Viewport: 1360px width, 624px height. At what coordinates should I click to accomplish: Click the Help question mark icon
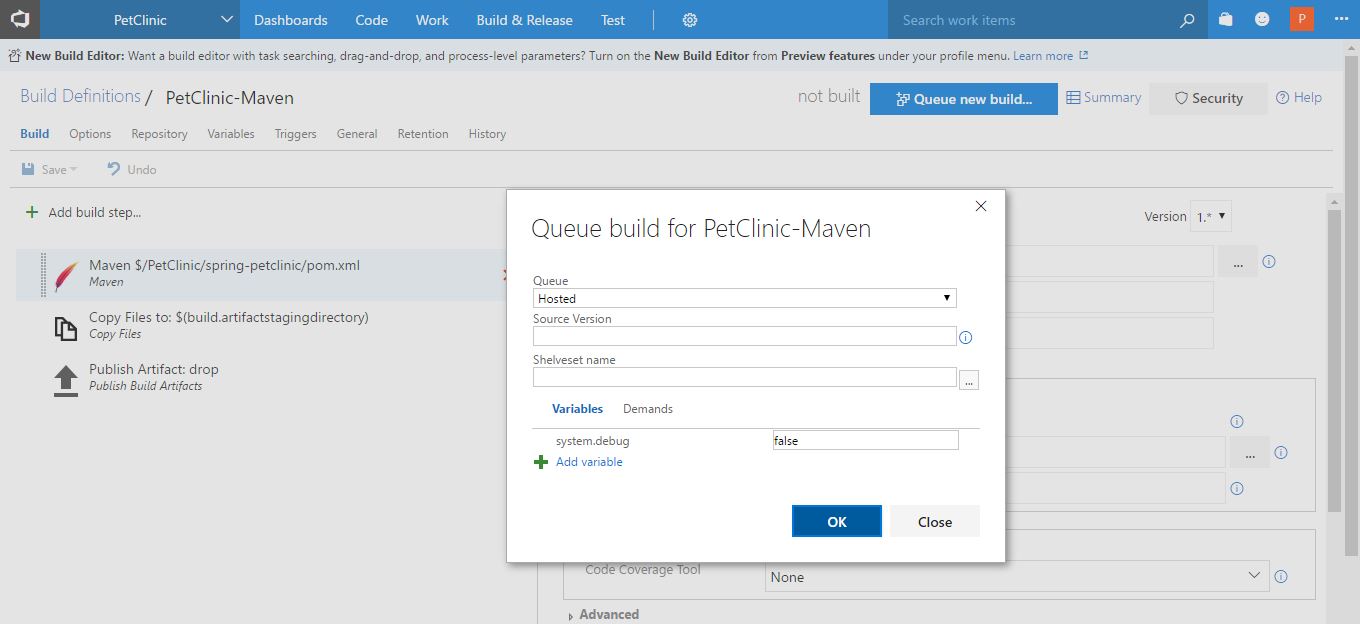pyautogui.click(x=1282, y=97)
